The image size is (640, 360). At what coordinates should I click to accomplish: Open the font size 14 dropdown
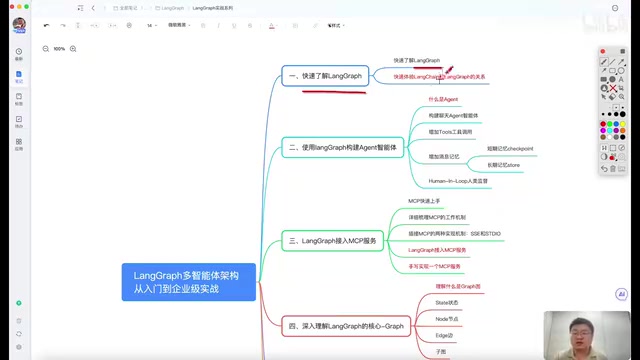pyautogui.click(x=152, y=25)
